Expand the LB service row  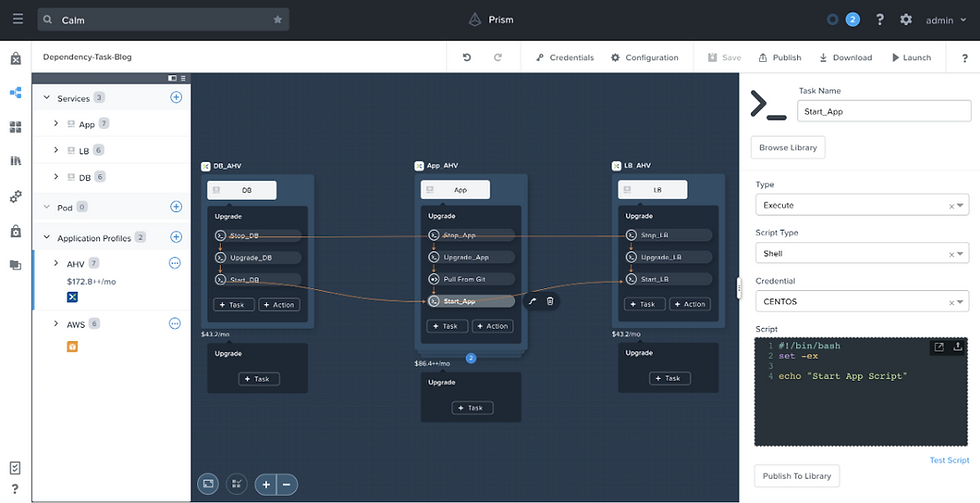(x=56, y=150)
